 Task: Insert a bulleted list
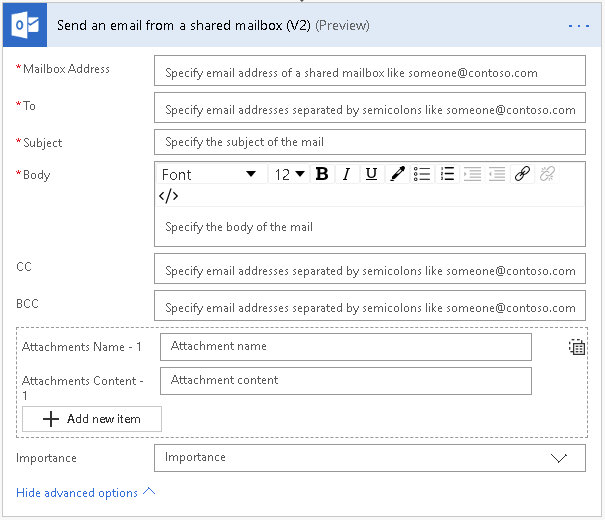[x=423, y=174]
